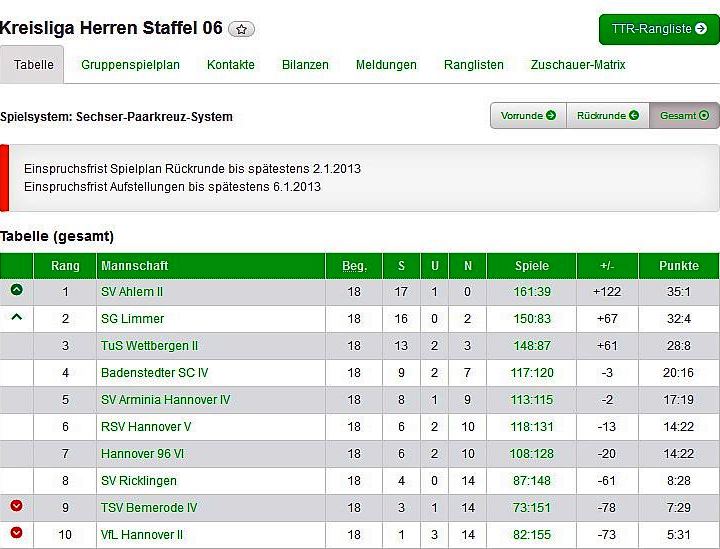
Task: Click the Punkte column header
Action: pos(679,266)
